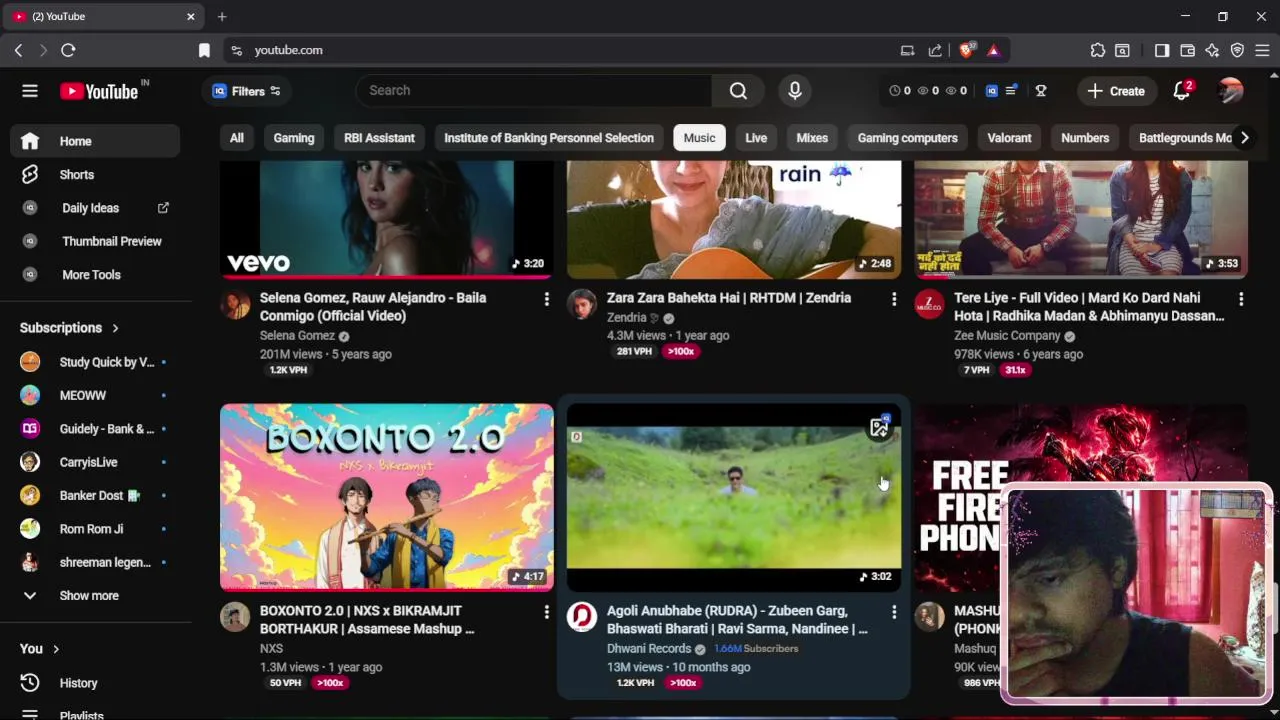Open Zee Music Company channel avatar

click(929, 304)
